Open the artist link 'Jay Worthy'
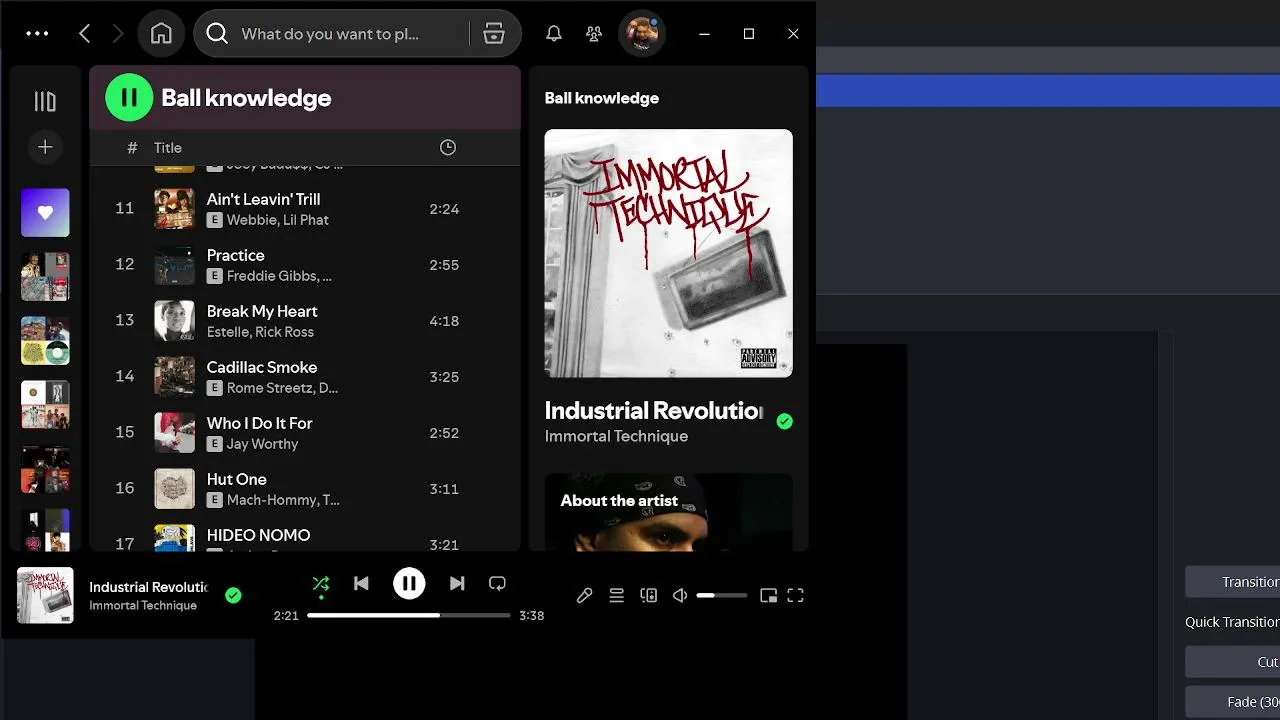Image resolution: width=1280 pixels, height=720 pixels. pos(262,444)
